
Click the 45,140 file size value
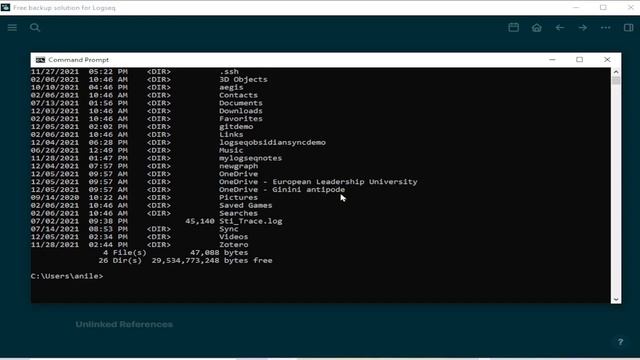point(200,221)
